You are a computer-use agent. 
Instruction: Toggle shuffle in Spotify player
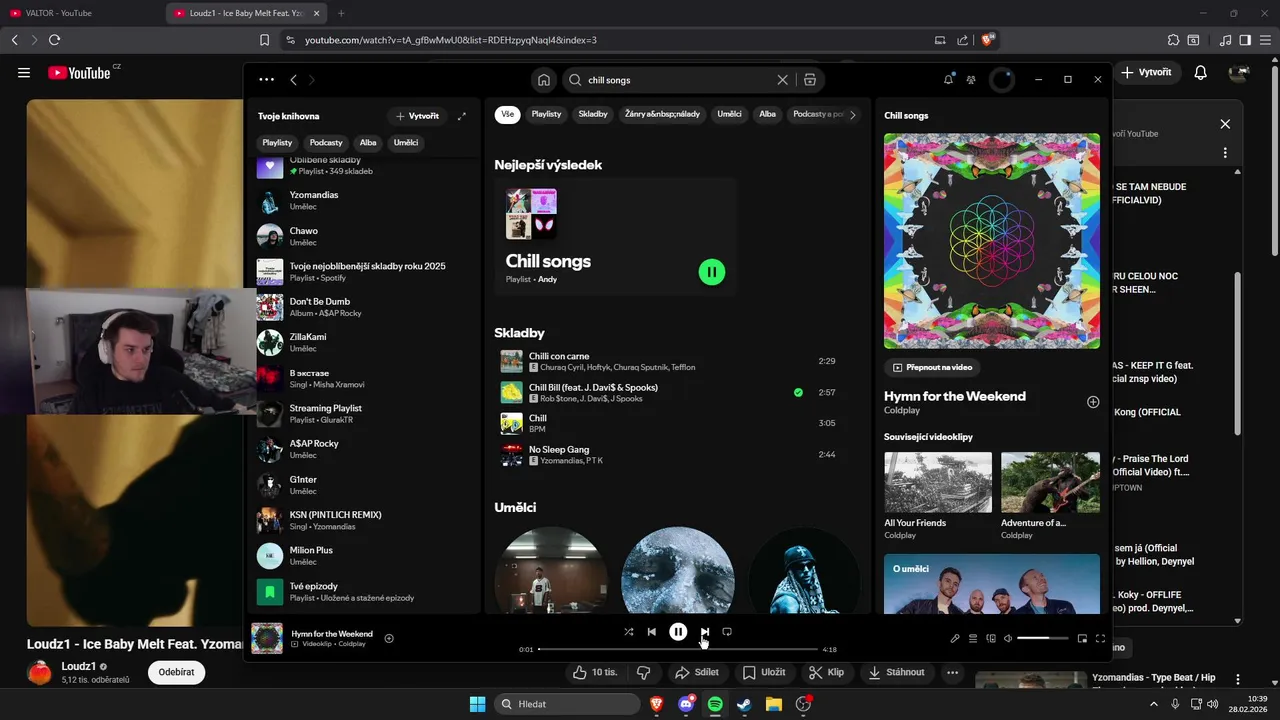(628, 632)
